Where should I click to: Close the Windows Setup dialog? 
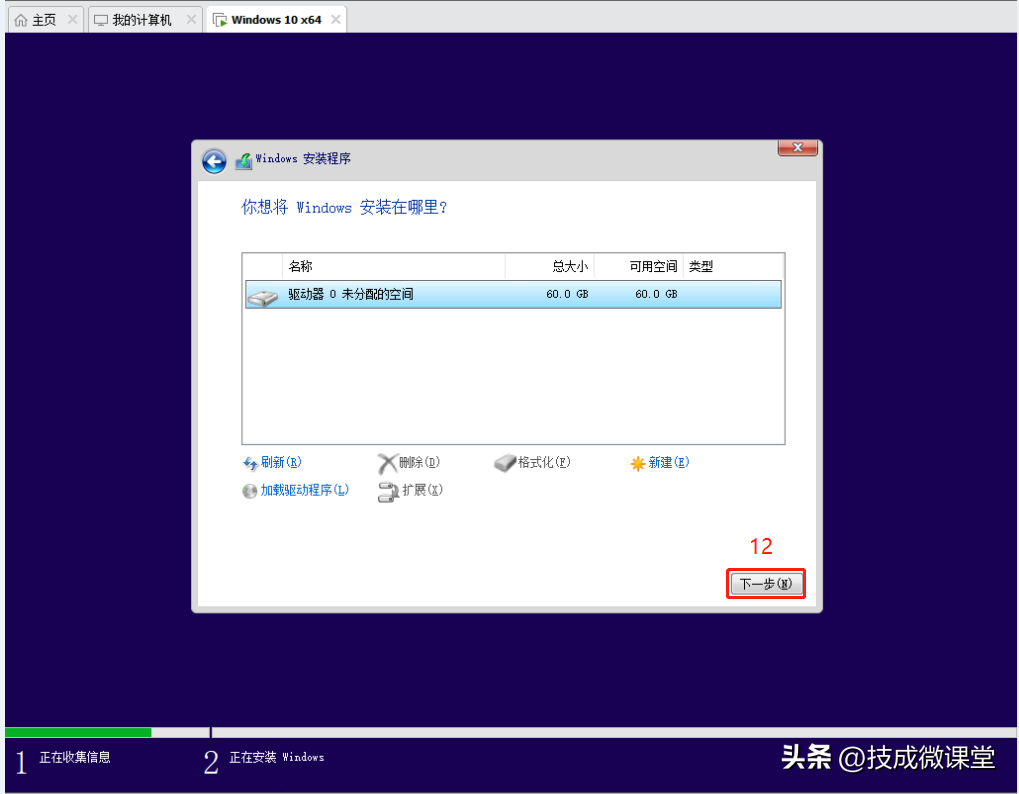click(797, 147)
